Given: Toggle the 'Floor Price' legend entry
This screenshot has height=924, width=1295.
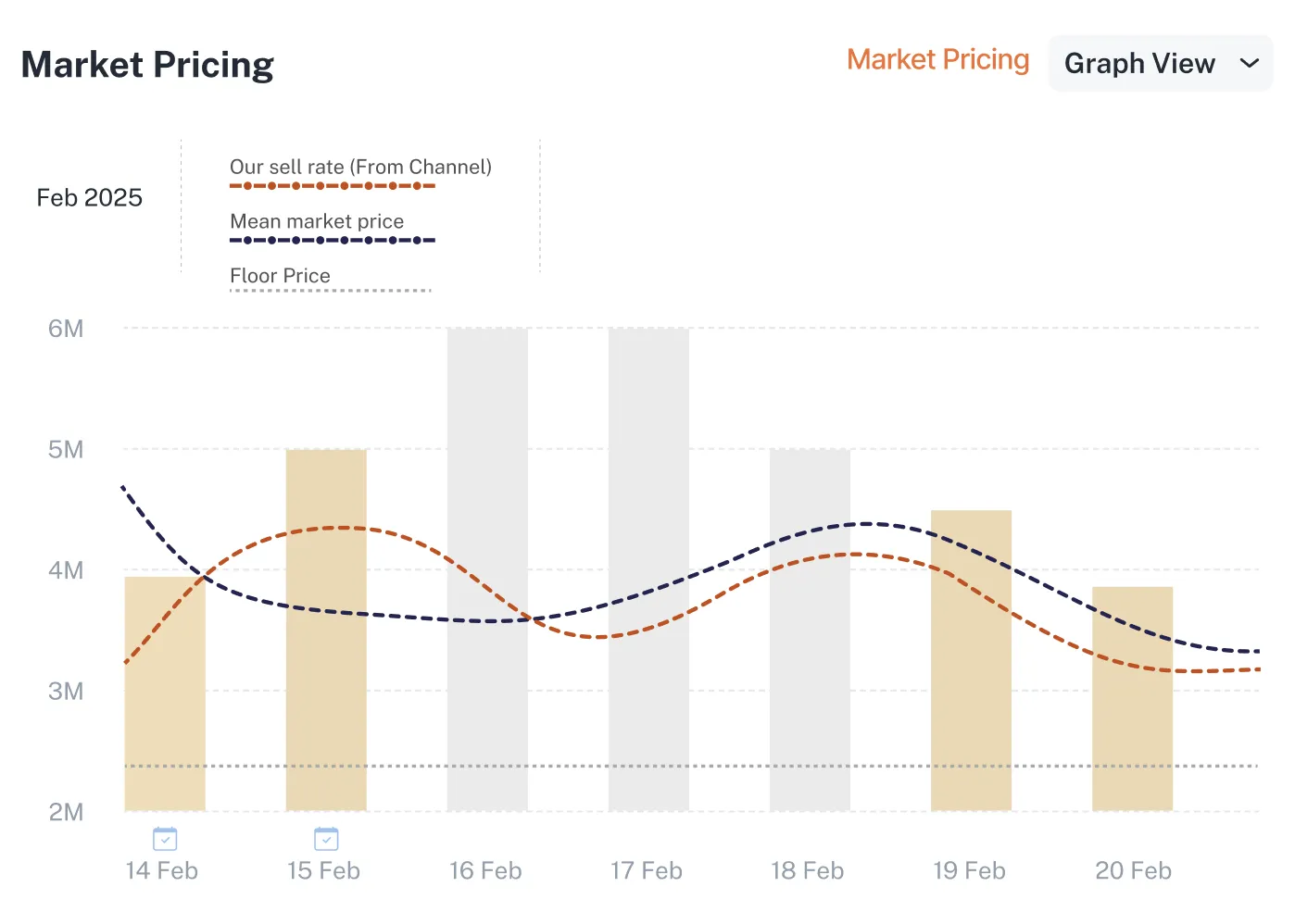Looking at the screenshot, I should click(280, 275).
